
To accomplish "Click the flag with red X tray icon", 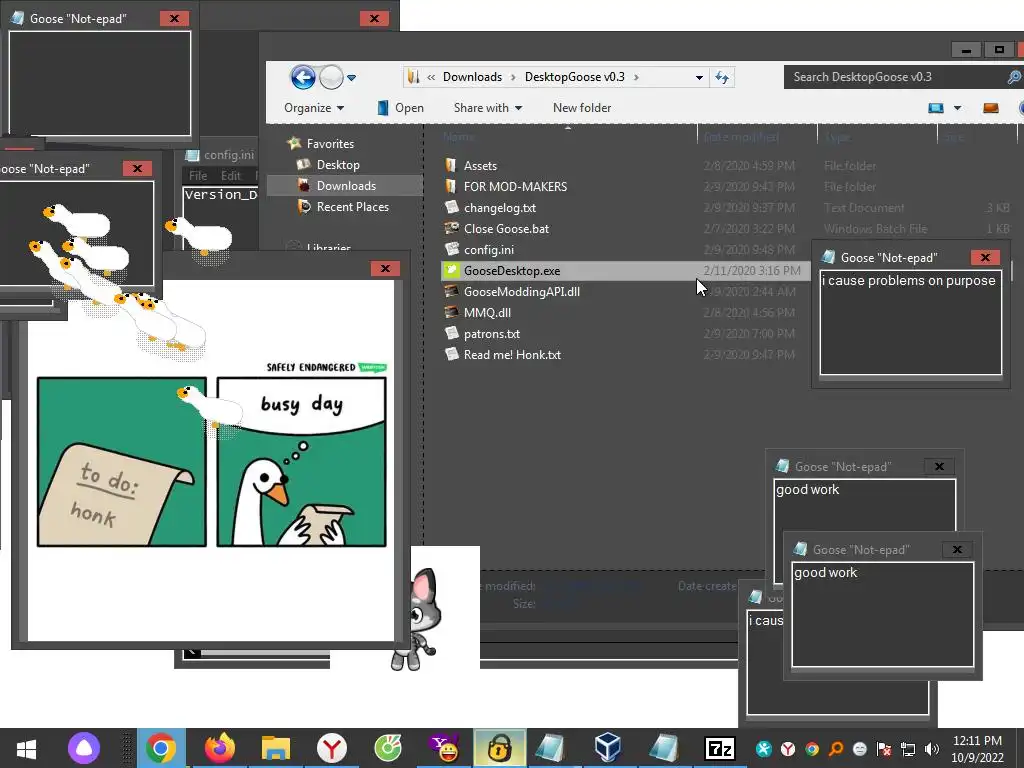I will [884, 749].
